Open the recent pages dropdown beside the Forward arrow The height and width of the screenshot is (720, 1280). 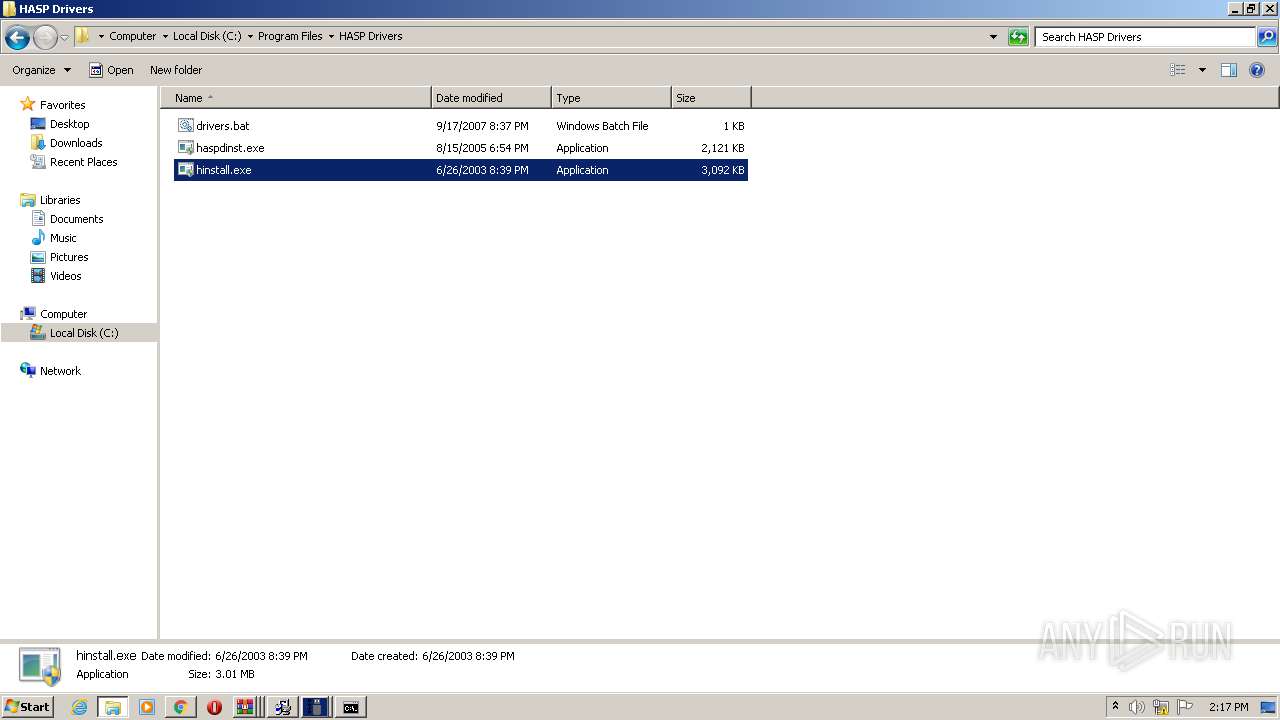[x=64, y=38]
